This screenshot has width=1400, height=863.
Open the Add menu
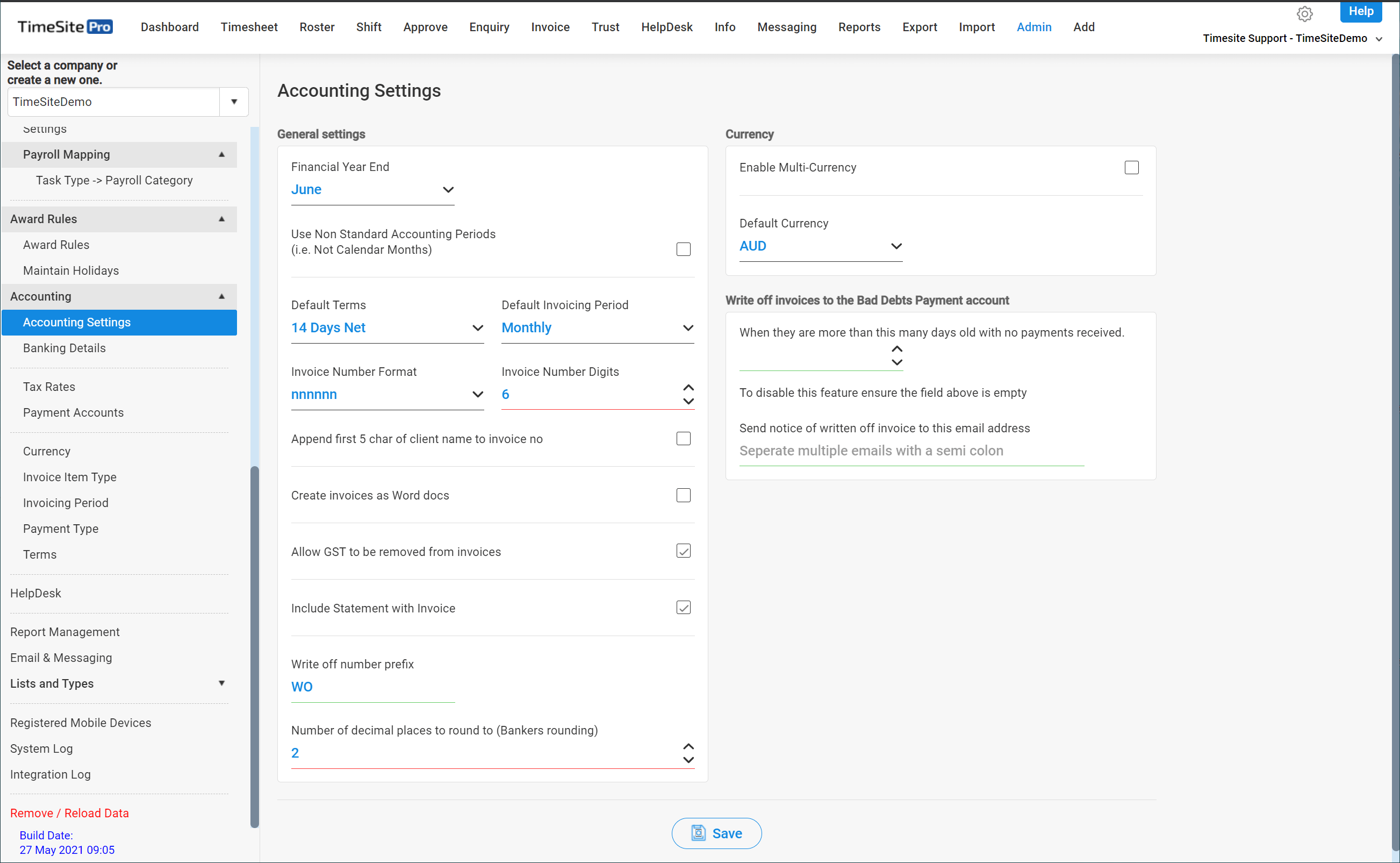[x=1083, y=27]
